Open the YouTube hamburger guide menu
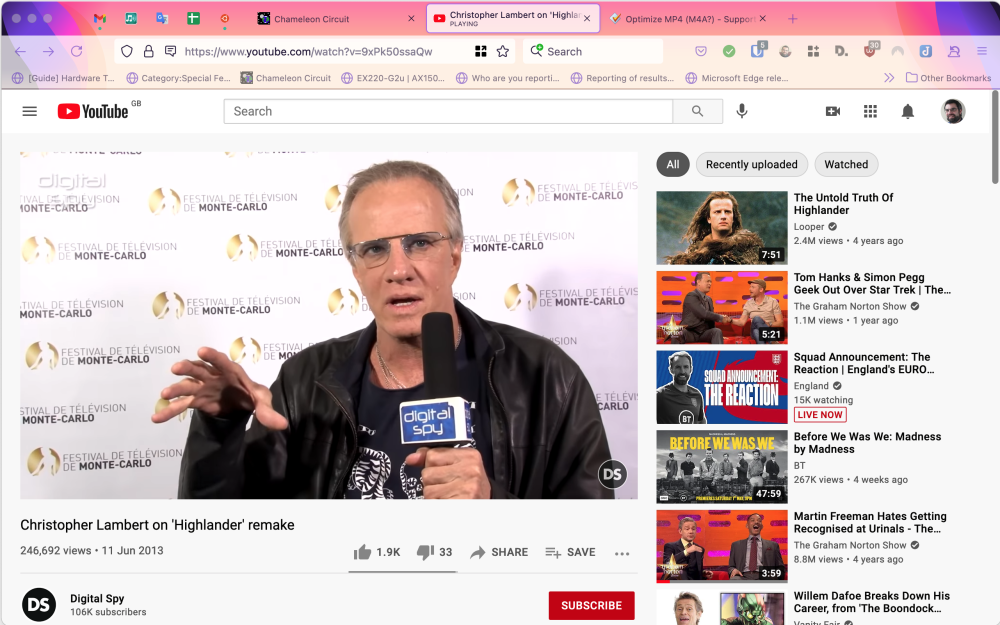Image resolution: width=1000 pixels, height=625 pixels. tap(29, 111)
